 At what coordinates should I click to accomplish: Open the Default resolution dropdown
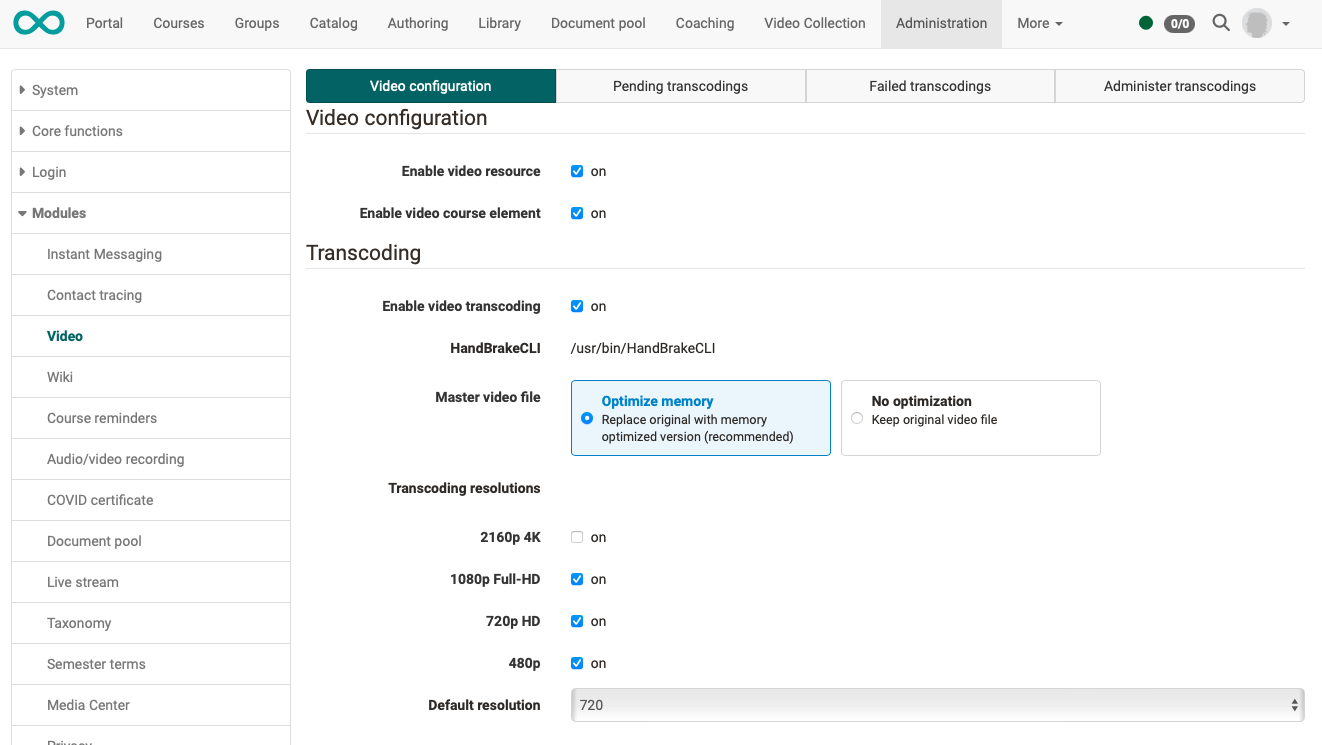point(936,705)
